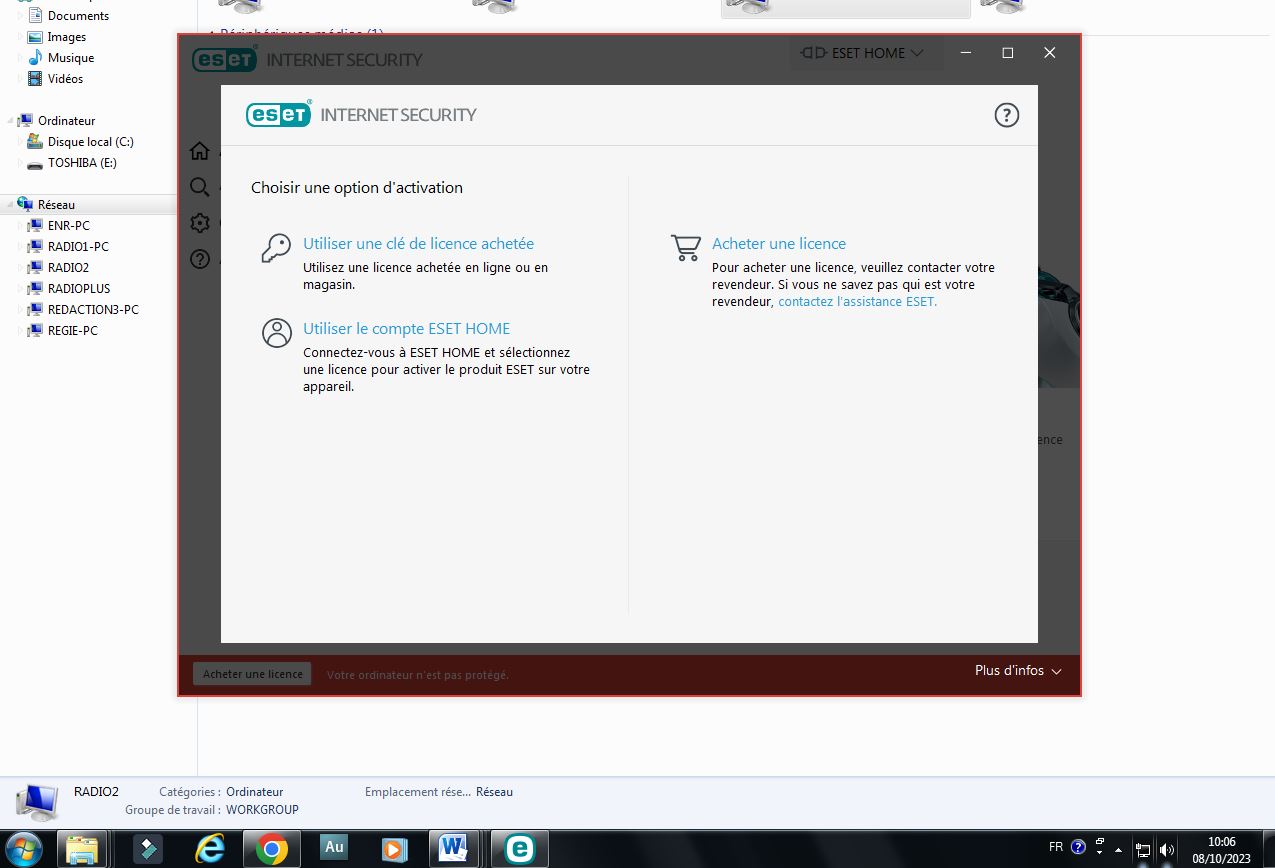Click the network tray icon

(x=1143, y=850)
